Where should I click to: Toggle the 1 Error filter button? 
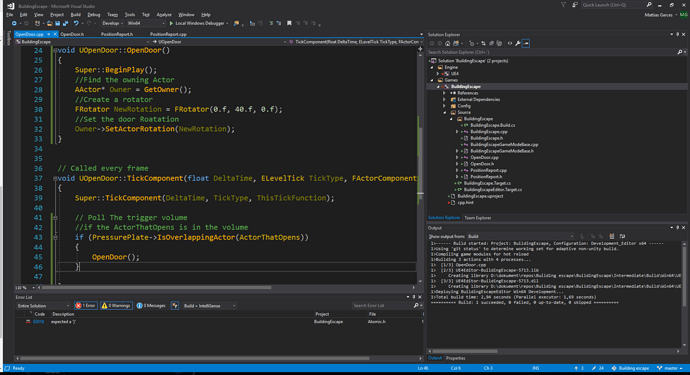click(x=86, y=305)
